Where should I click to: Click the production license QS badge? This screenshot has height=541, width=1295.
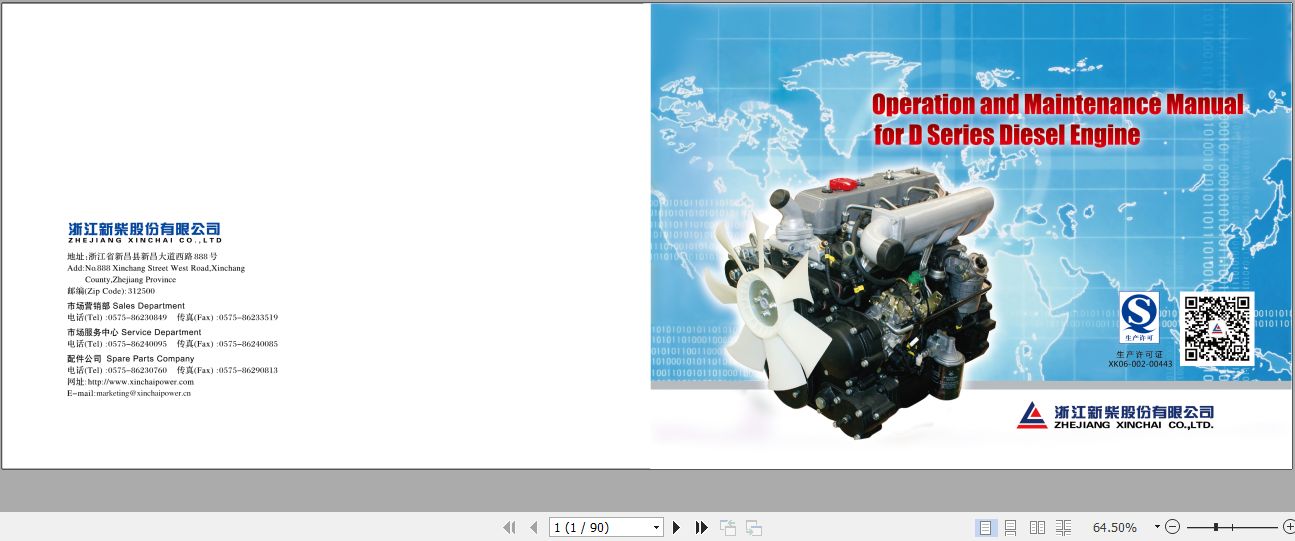1139,318
